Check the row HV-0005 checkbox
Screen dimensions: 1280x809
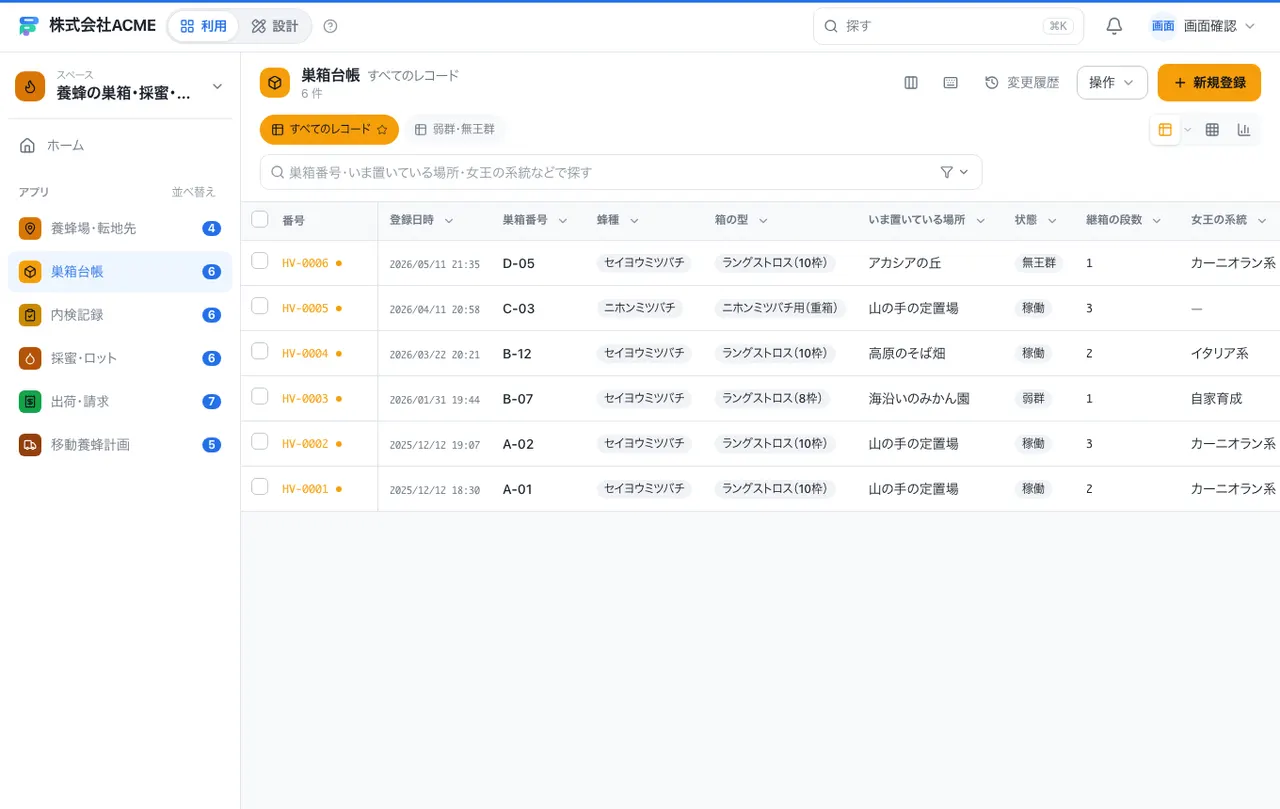coord(260,306)
